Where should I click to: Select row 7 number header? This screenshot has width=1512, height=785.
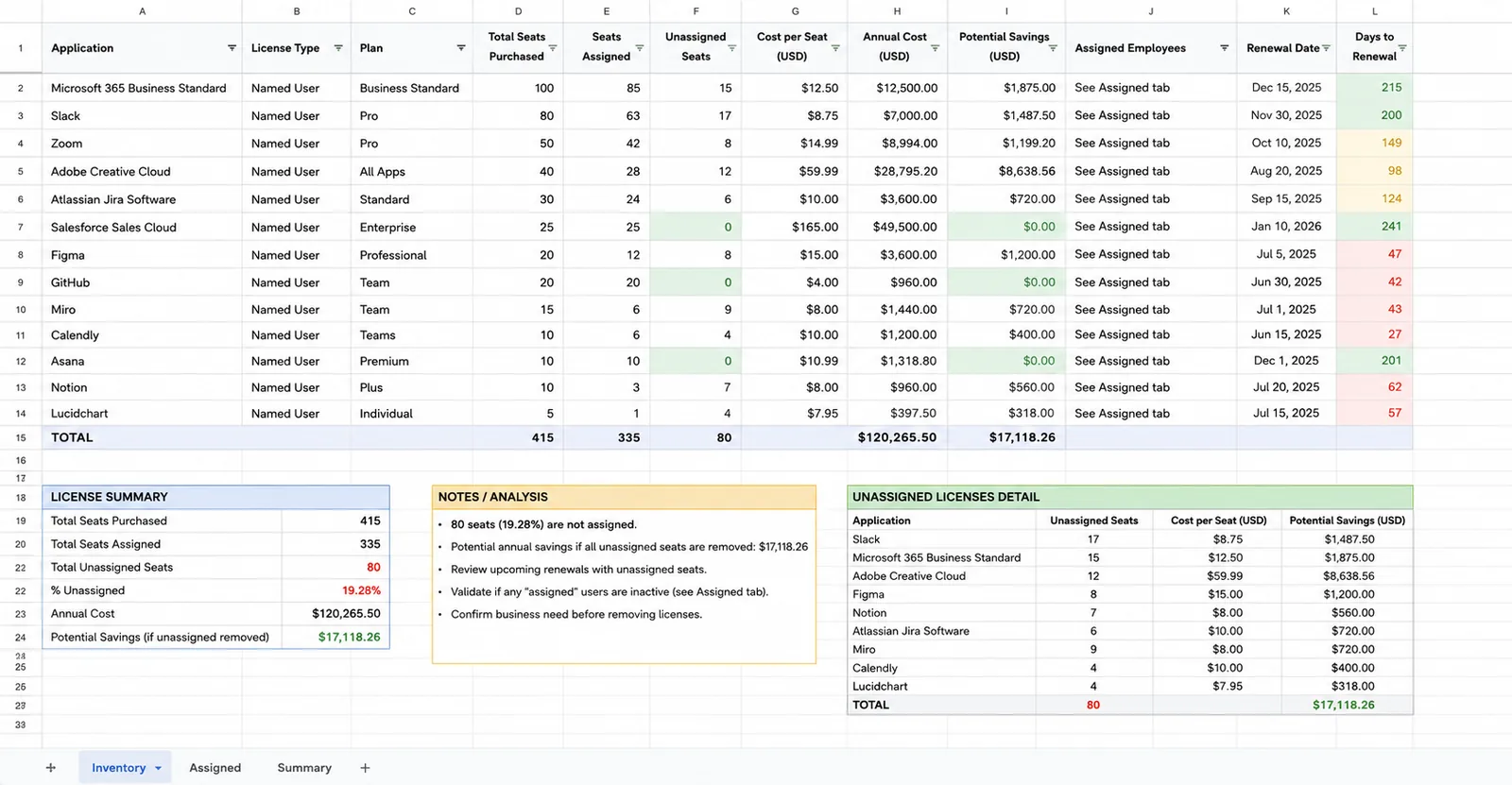[x=21, y=227]
